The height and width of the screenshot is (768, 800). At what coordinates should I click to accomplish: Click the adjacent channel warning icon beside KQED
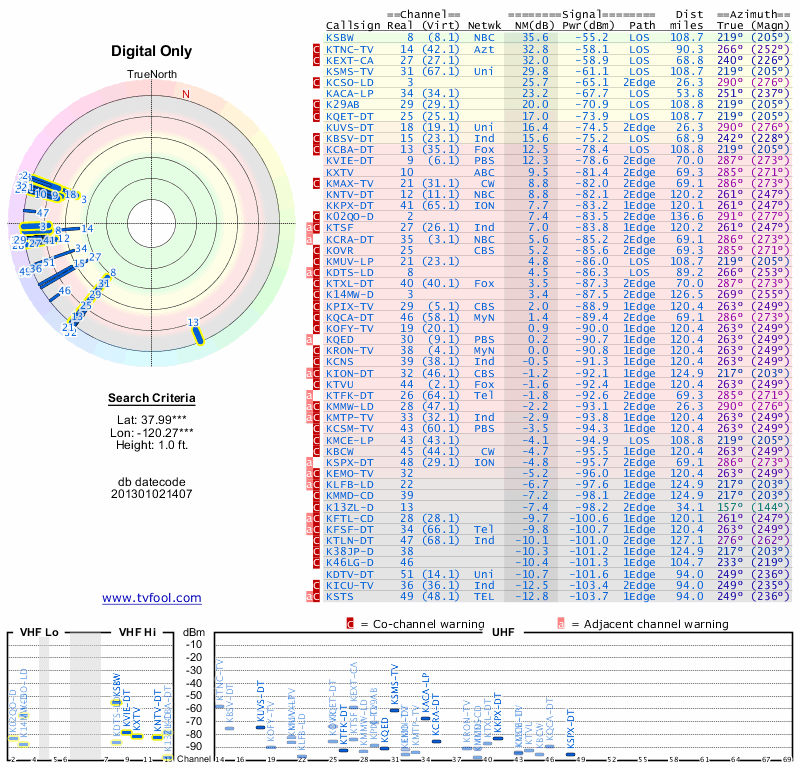pos(310,339)
